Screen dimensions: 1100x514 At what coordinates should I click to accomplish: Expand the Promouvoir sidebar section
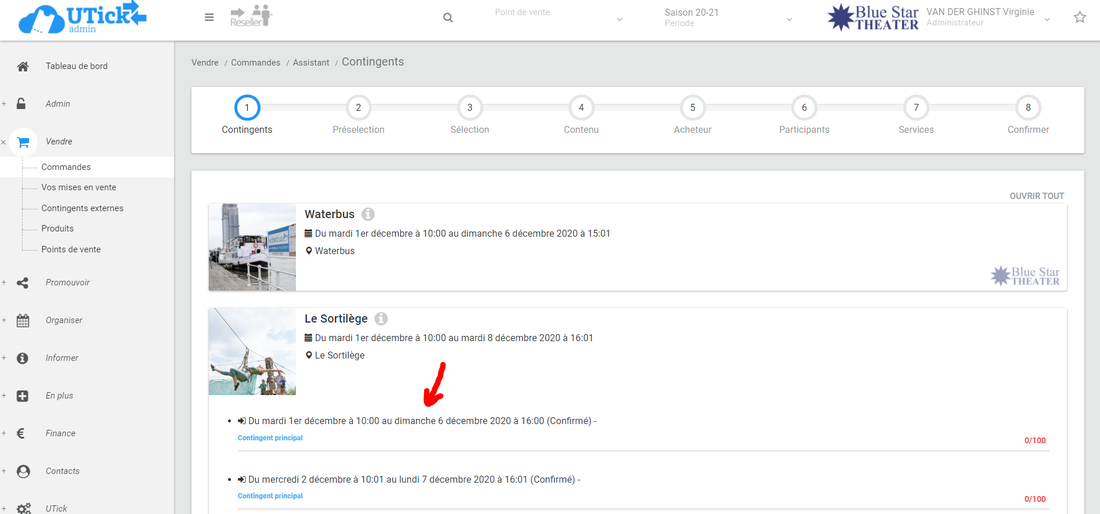[x=67, y=283]
